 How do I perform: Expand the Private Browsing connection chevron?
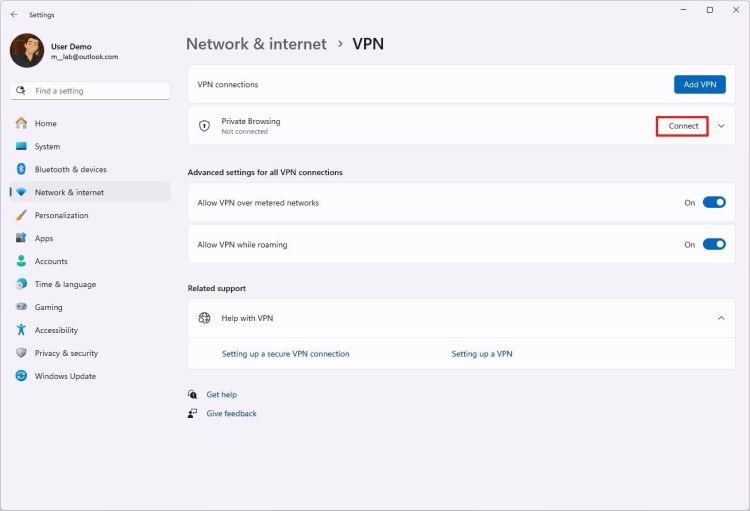coord(721,126)
